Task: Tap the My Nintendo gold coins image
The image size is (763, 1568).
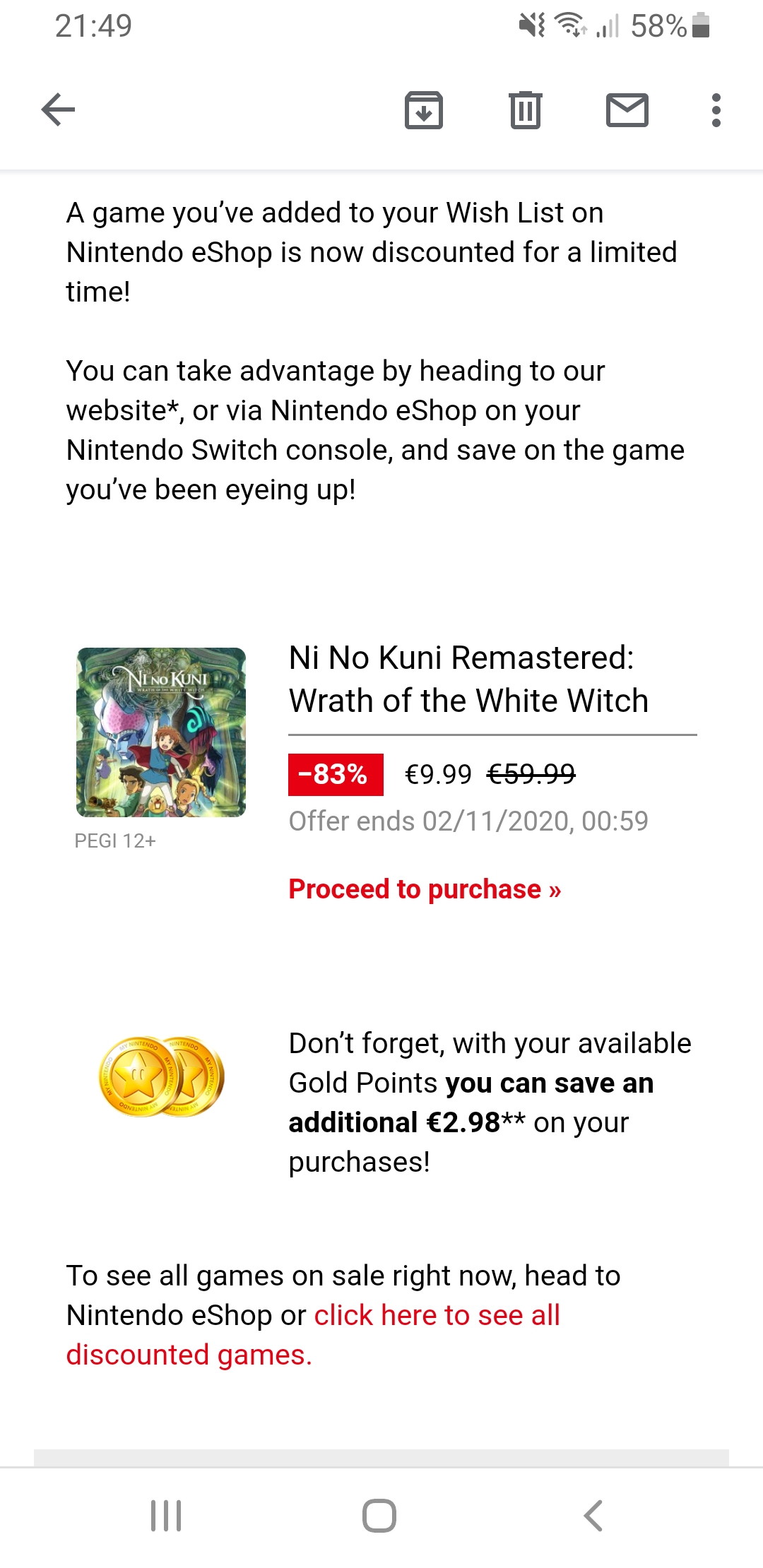Action: pyautogui.click(x=162, y=1076)
